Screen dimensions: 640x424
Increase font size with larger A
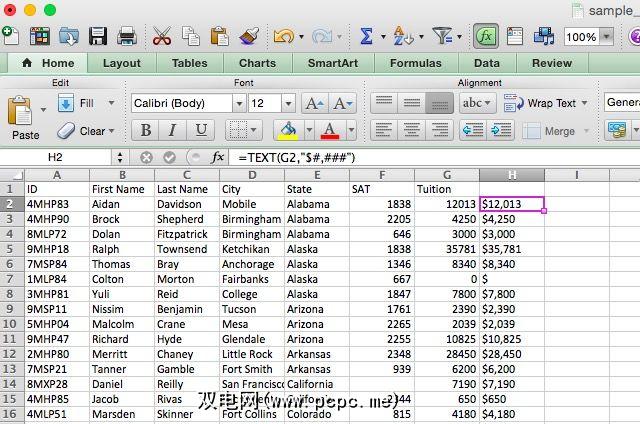pos(315,103)
